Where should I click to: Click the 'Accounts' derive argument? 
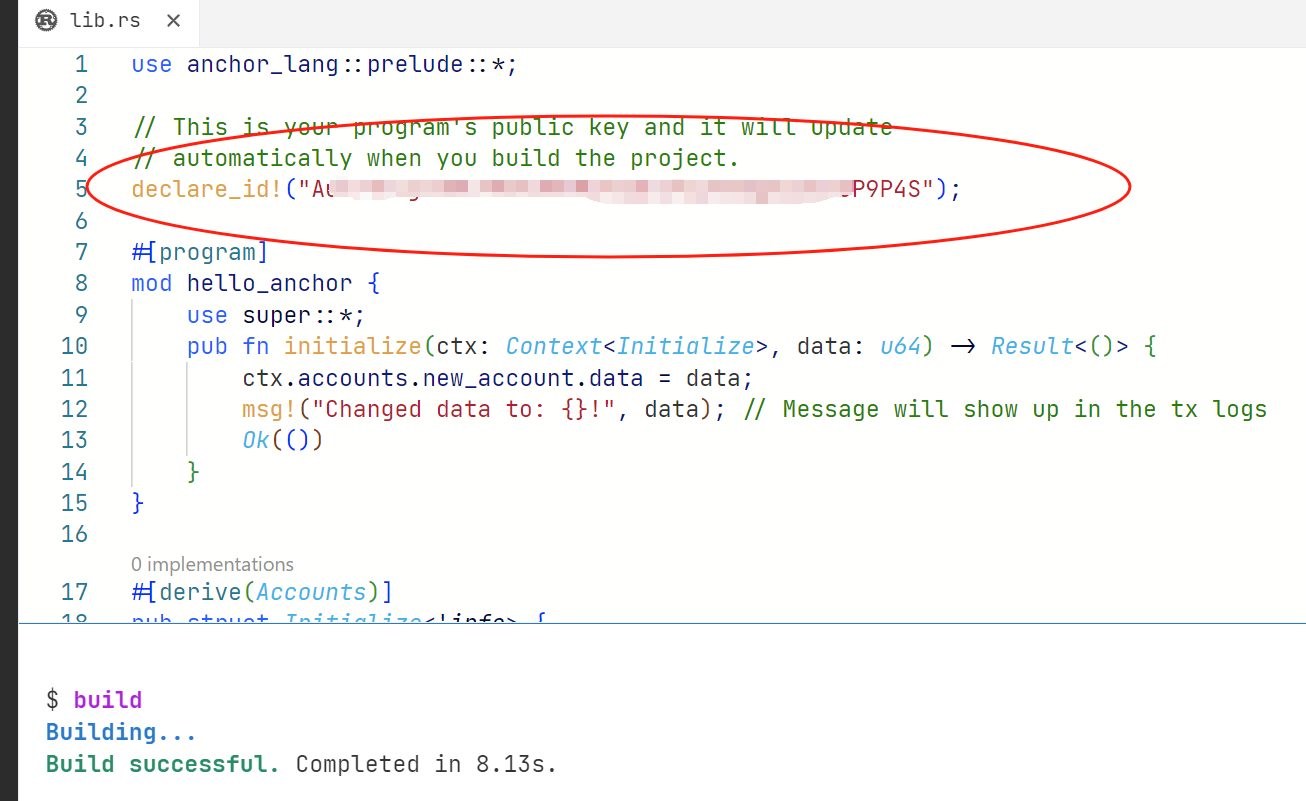click(311, 592)
